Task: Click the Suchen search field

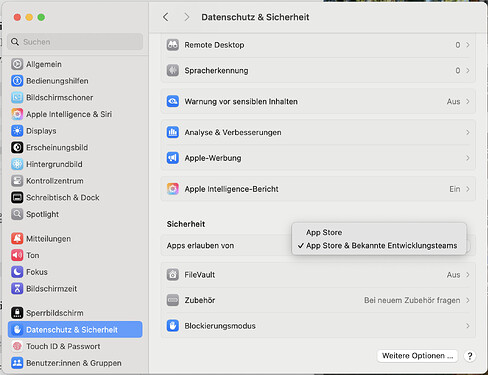Action: coord(75,42)
